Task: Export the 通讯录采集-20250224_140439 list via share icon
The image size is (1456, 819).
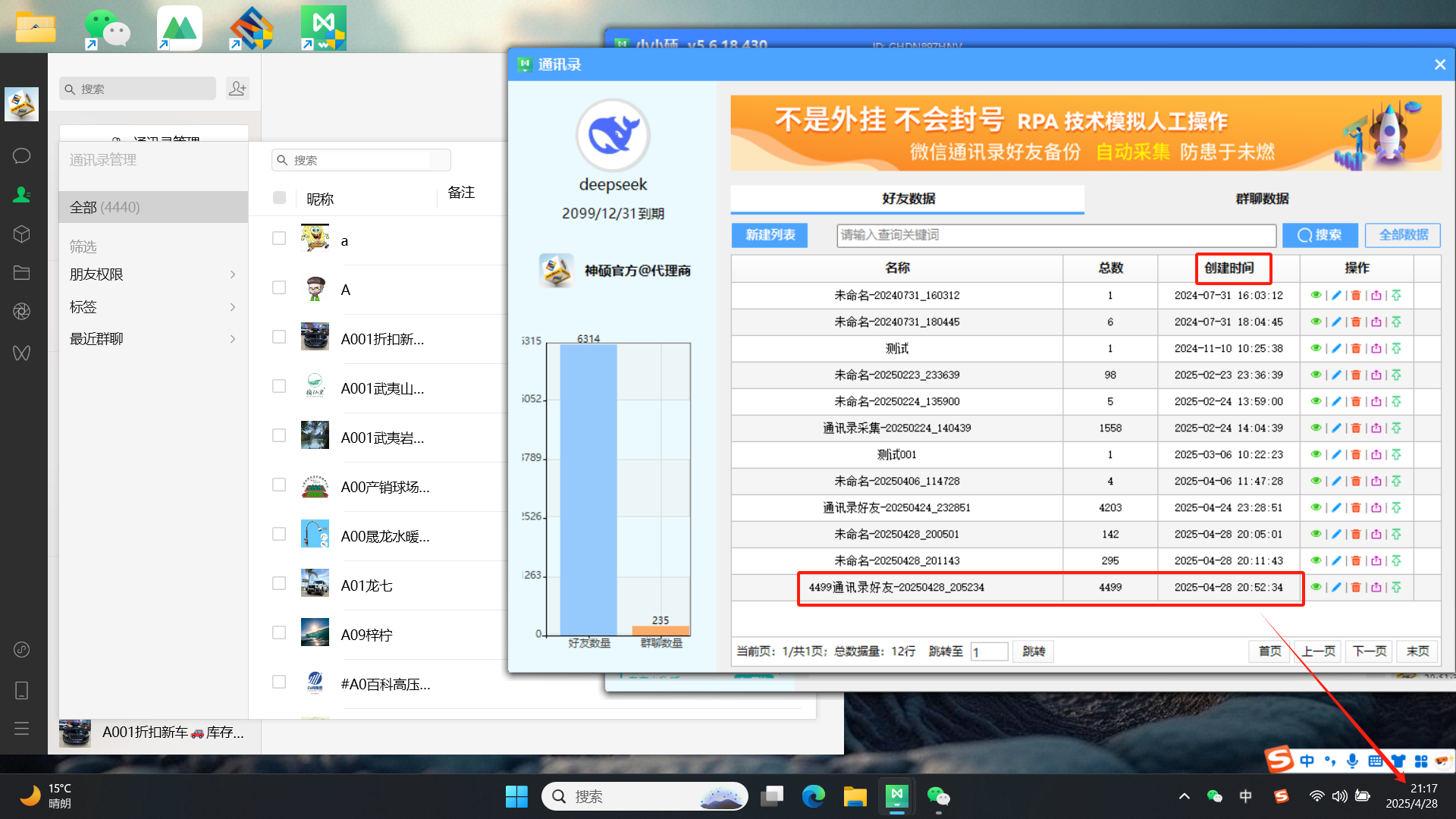Action: pyautogui.click(x=1376, y=428)
